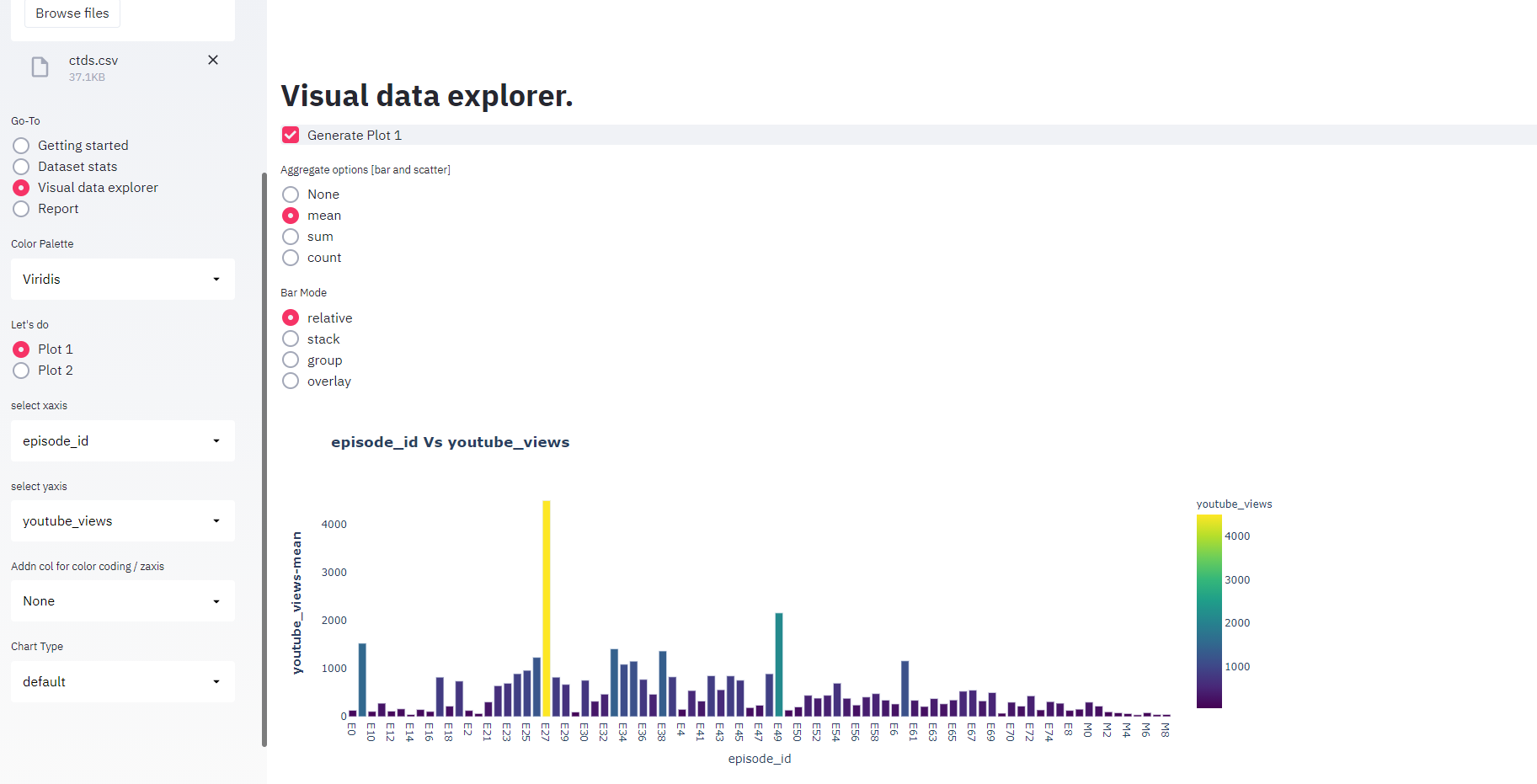Open the Viridis color palette dropdown
Screen dimensions: 1537x784
click(122, 279)
